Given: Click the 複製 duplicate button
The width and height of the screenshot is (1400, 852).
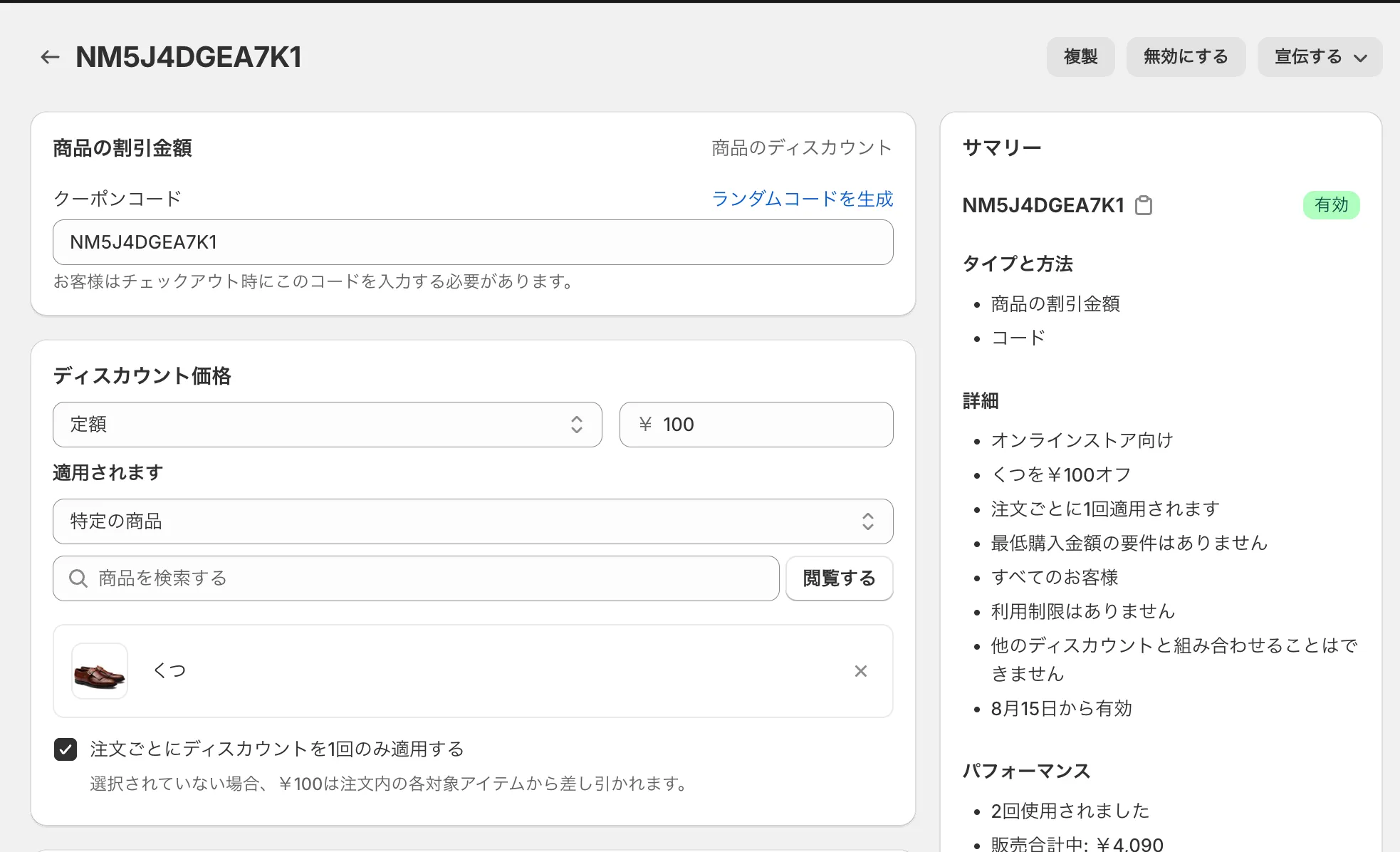Looking at the screenshot, I should click(x=1080, y=57).
